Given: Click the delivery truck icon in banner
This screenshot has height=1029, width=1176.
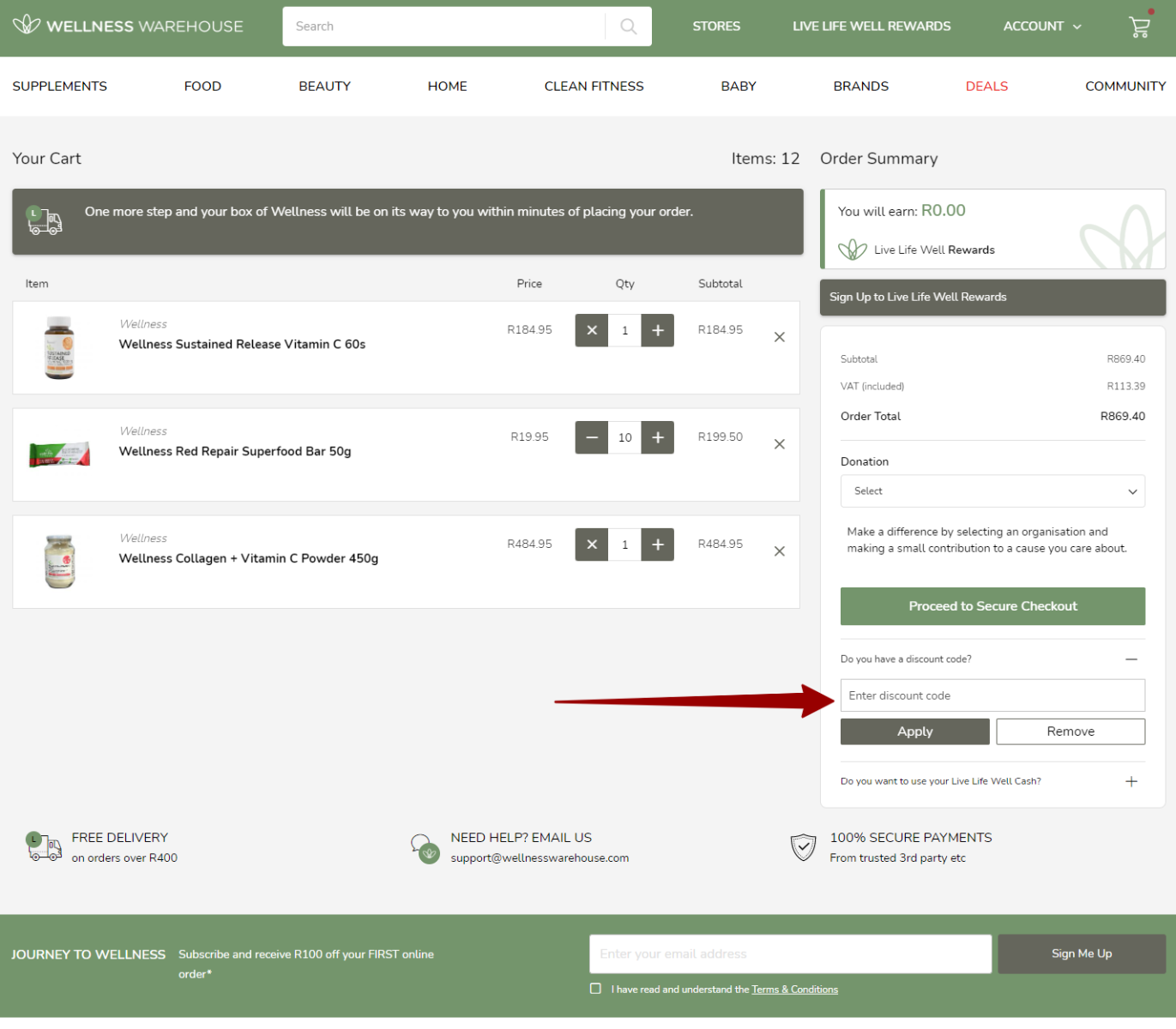Looking at the screenshot, I should coord(44,221).
